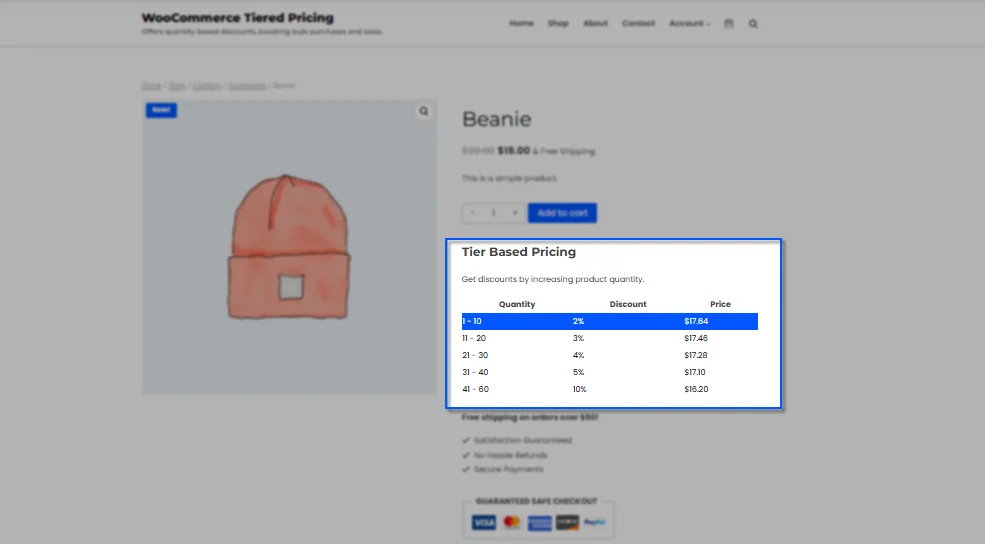This screenshot has height=544, width=985.
Task: Click the Discover payment icon
Action: (x=567, y=522)
